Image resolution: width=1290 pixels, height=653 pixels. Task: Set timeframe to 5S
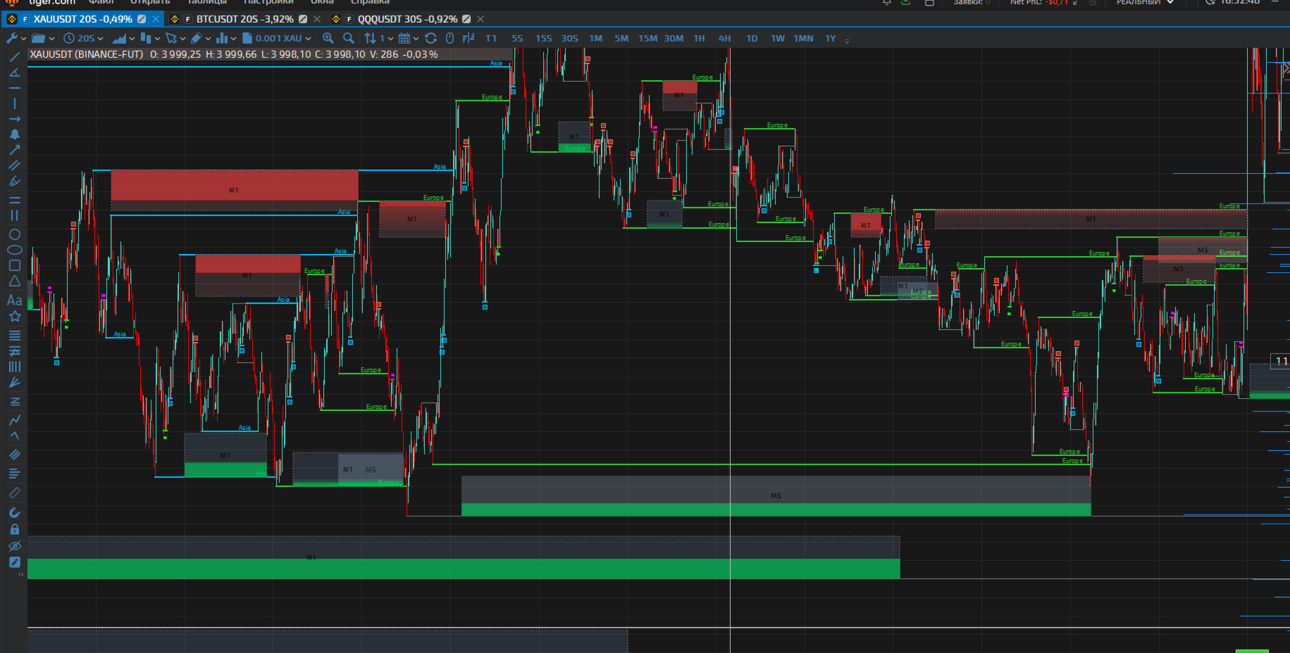tap(517, 38)
